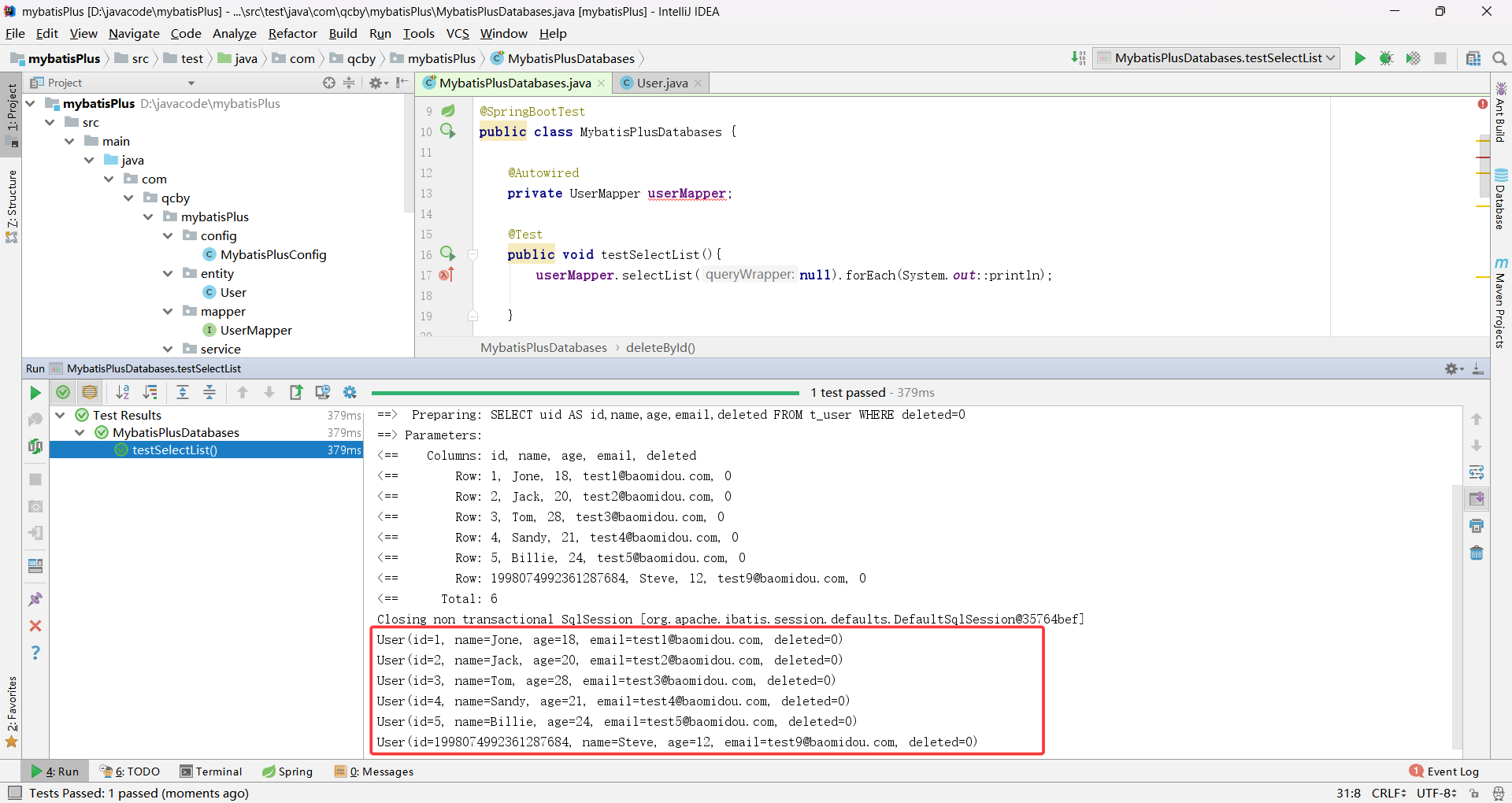Open test runner settings gear
Viewport: 1512px width, 803px height.
click(x=350, y=392)
